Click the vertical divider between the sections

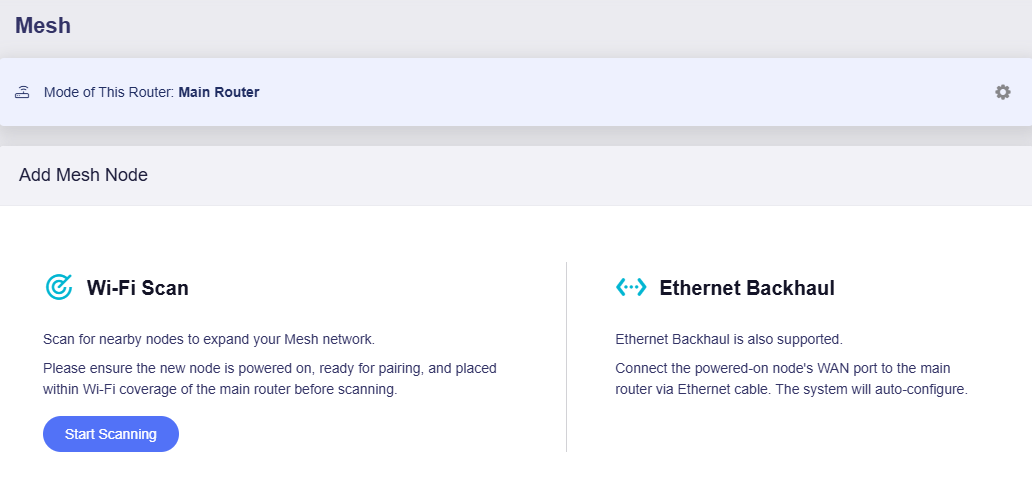pos(566,357)
